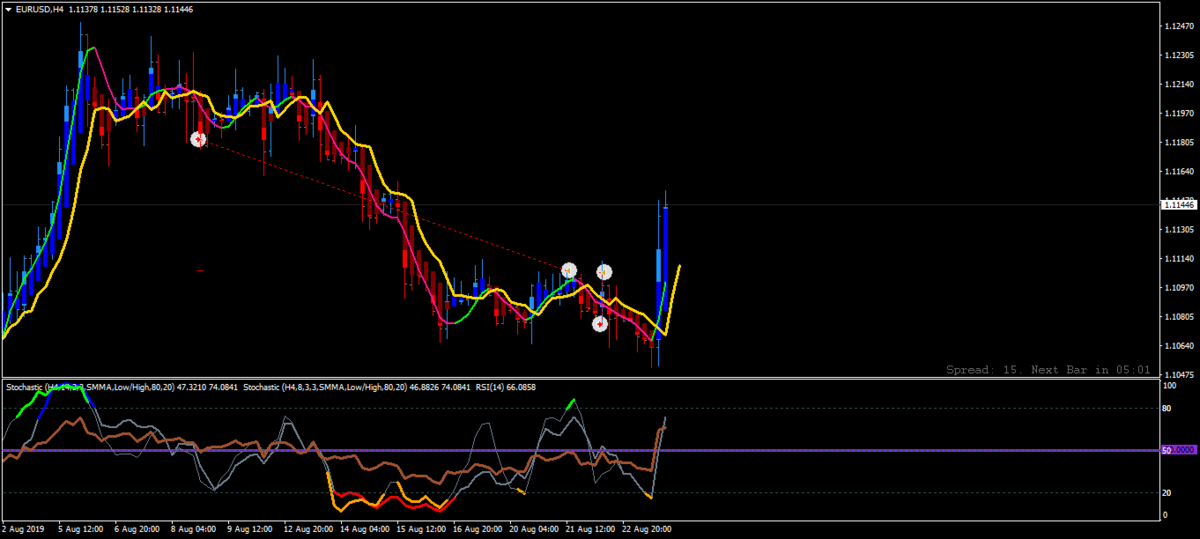This screenshot has height=539, width=1200.
Task: Click the 14 Aug 04:00 time label
Action: point(365,528)
